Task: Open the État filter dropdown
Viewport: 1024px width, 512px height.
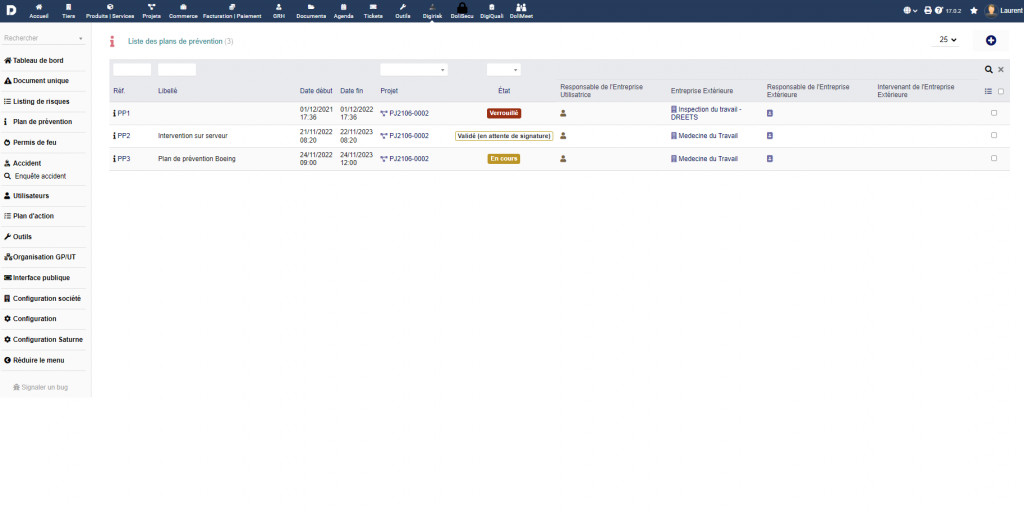Action: coord(504,70)
